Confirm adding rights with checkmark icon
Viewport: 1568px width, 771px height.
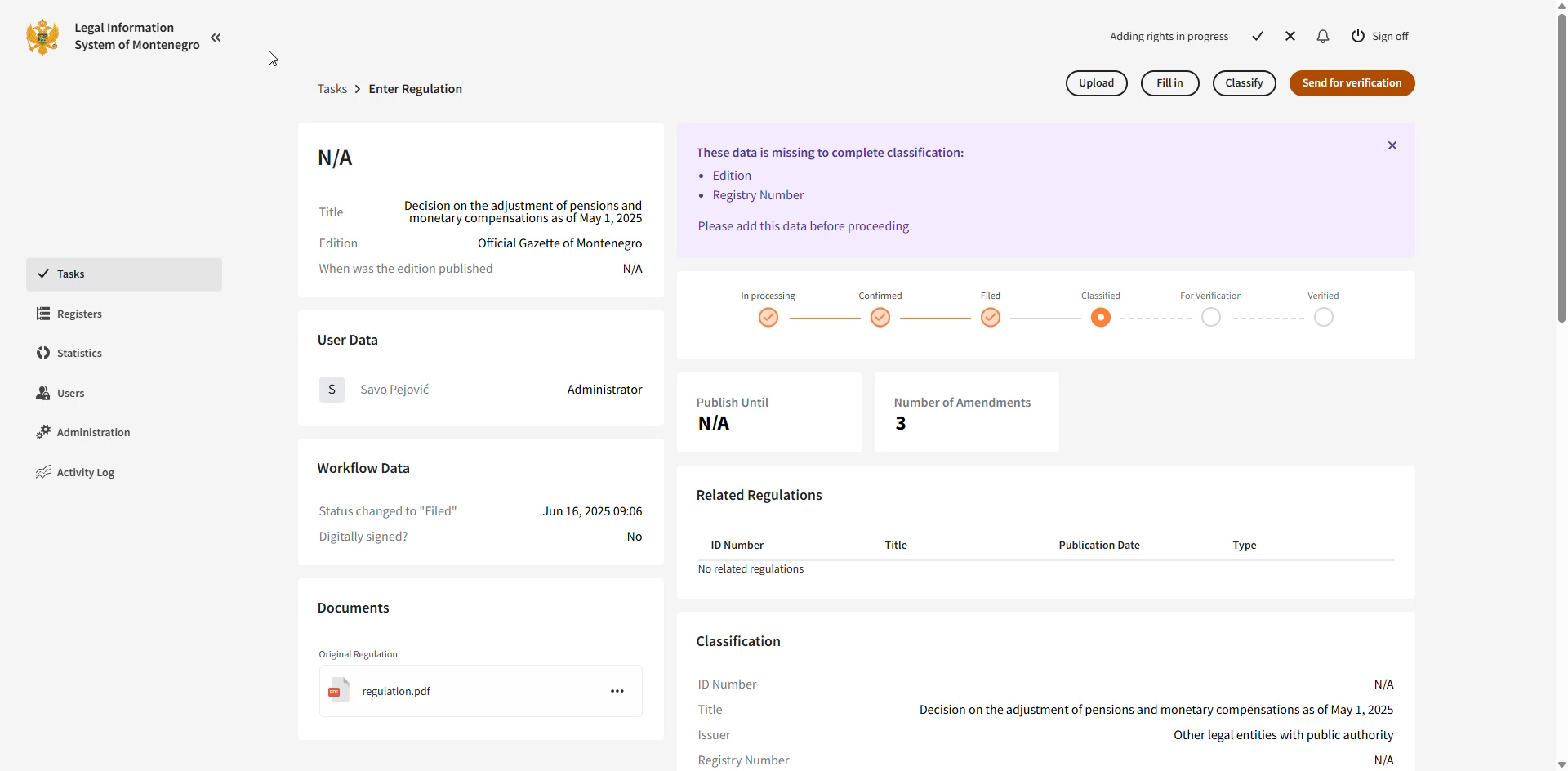click(1258, 36)
